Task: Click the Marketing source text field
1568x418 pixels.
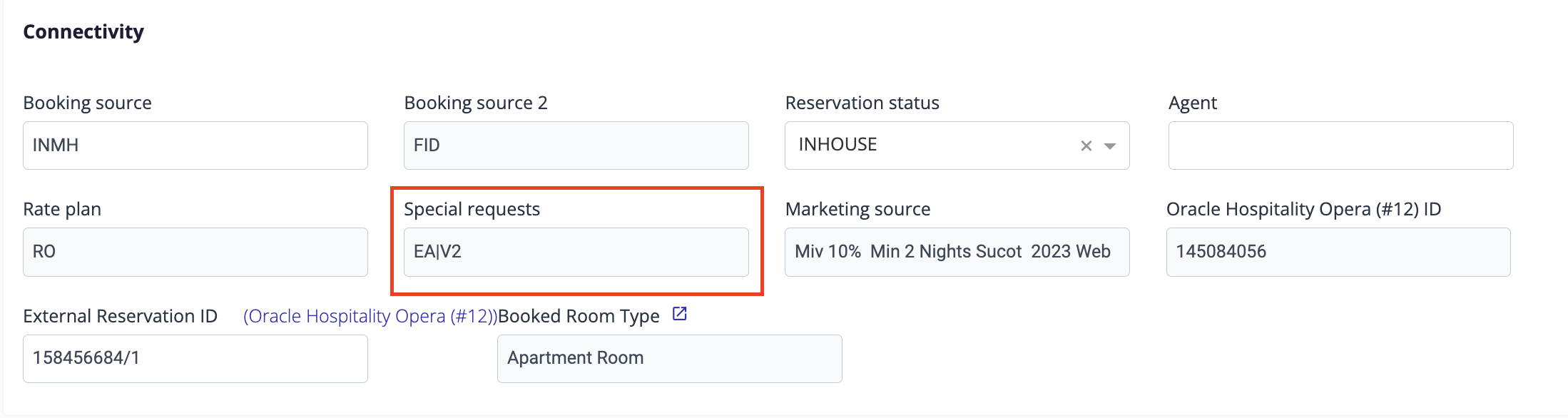Action: pos(957,252)
